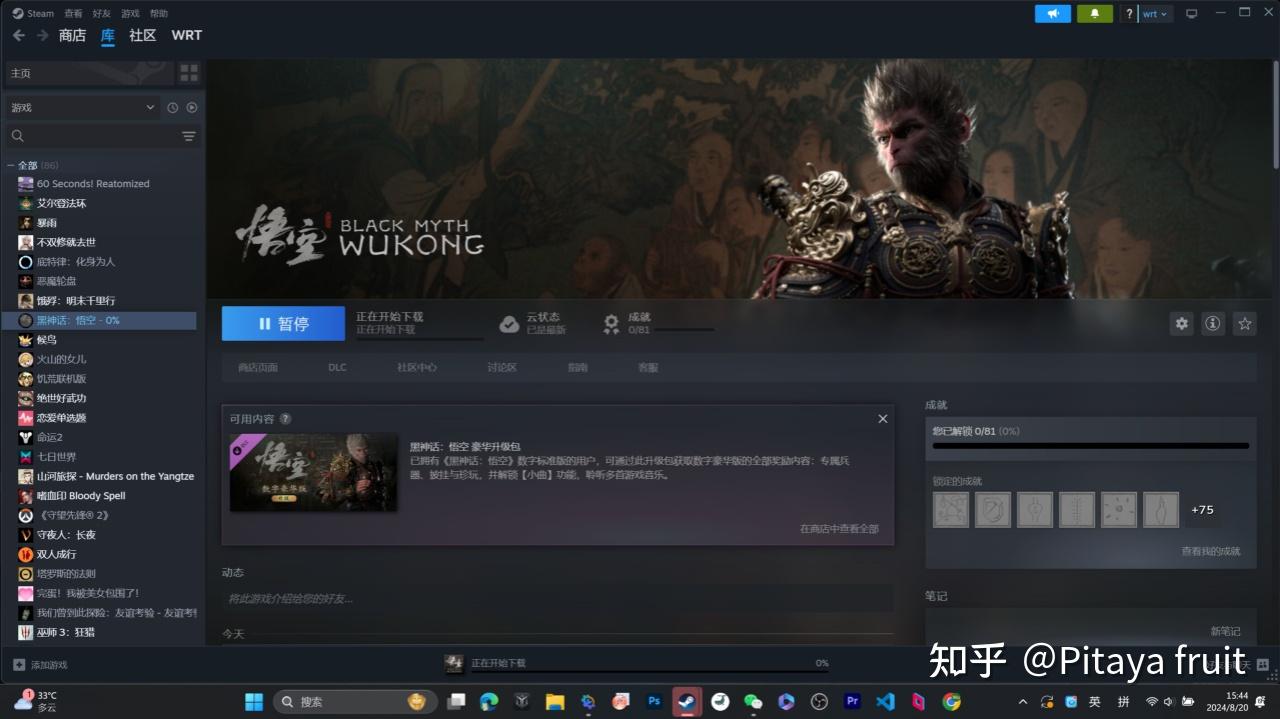The image size is (1280, 719).
Task: Click the plus icon to add game
Action: pos(19,664)
